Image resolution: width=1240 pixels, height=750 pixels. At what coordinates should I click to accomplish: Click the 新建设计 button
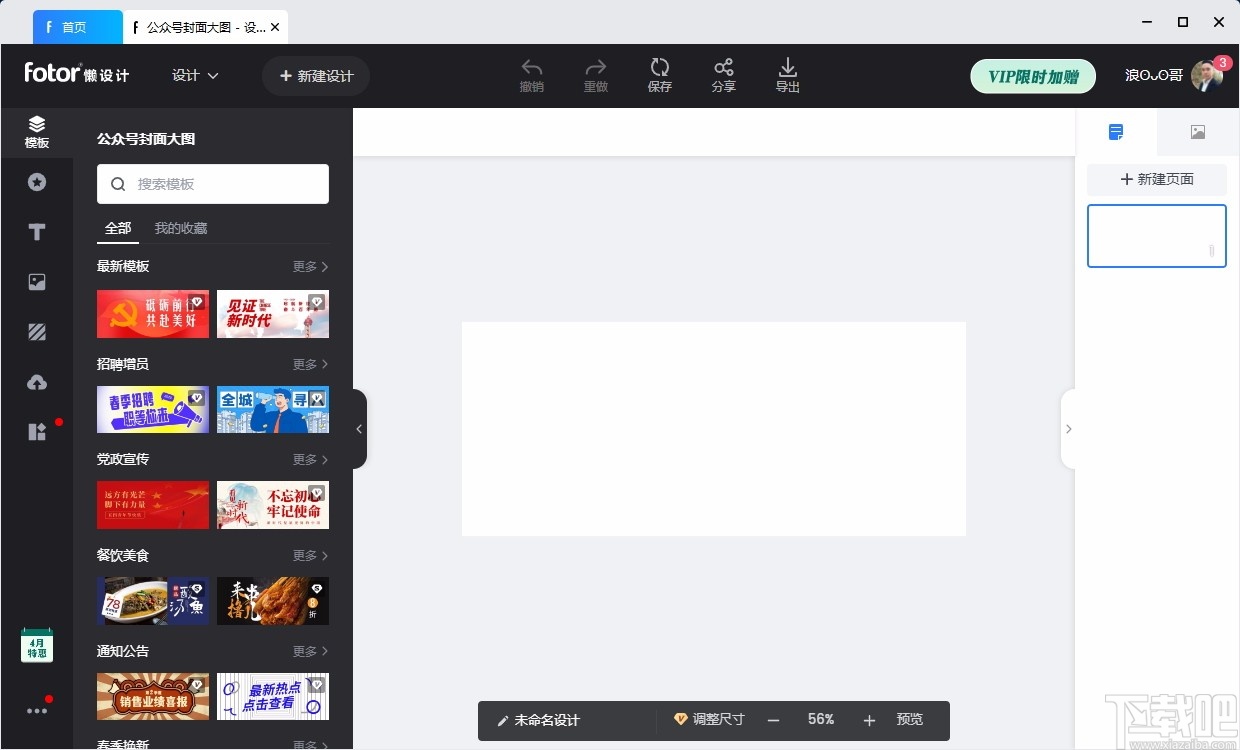coord(316,75)
